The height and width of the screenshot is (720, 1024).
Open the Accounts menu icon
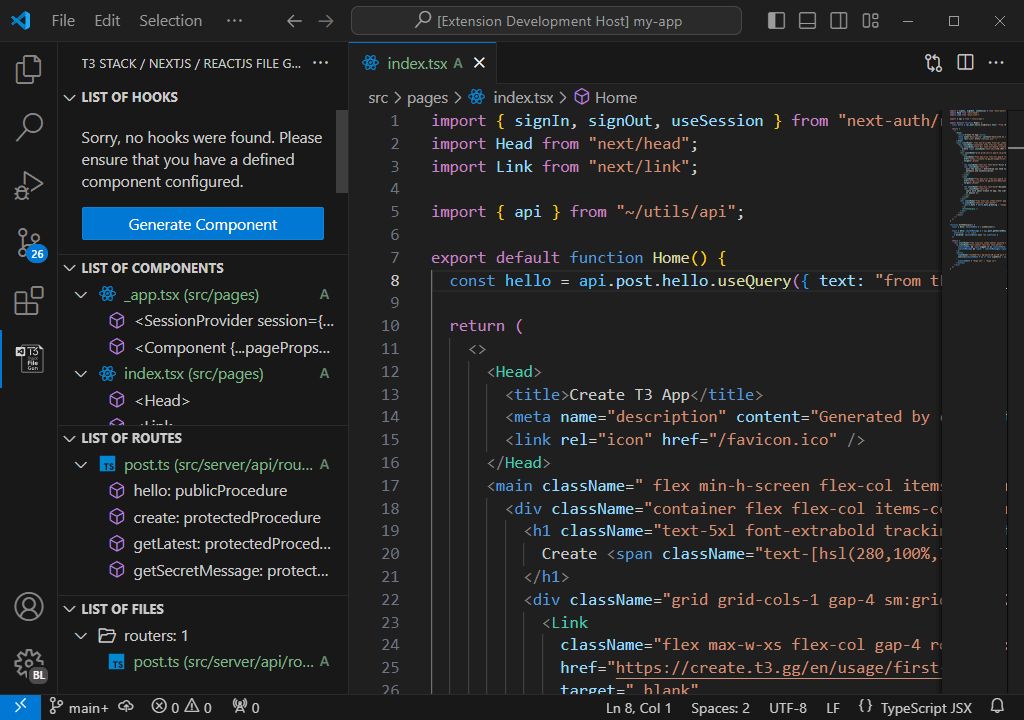click(29, 607)
